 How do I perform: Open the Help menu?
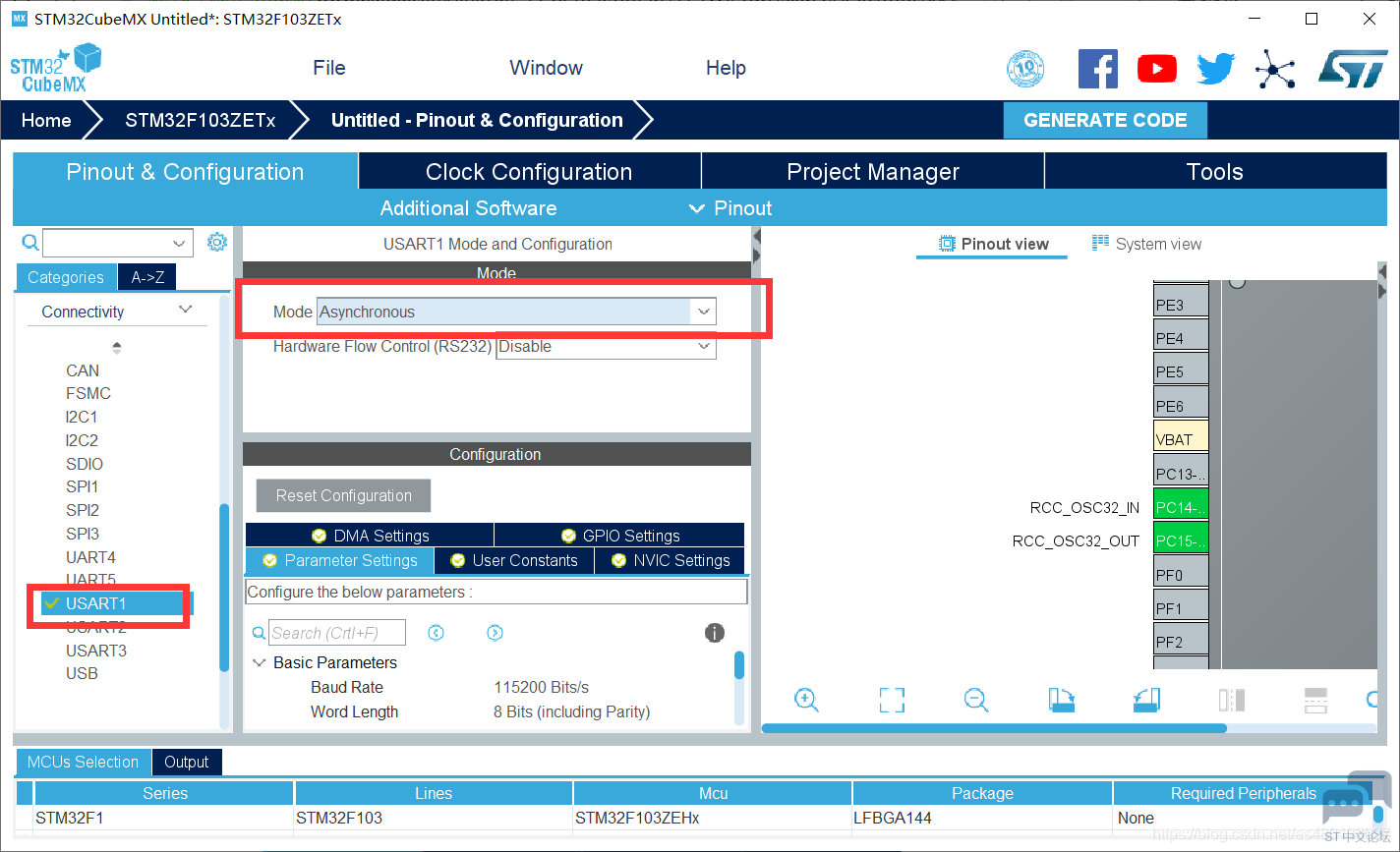[x=726, y=68]
